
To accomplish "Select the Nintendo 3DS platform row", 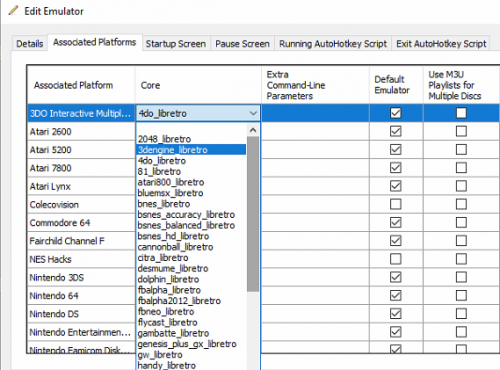I will pos(81,277).
